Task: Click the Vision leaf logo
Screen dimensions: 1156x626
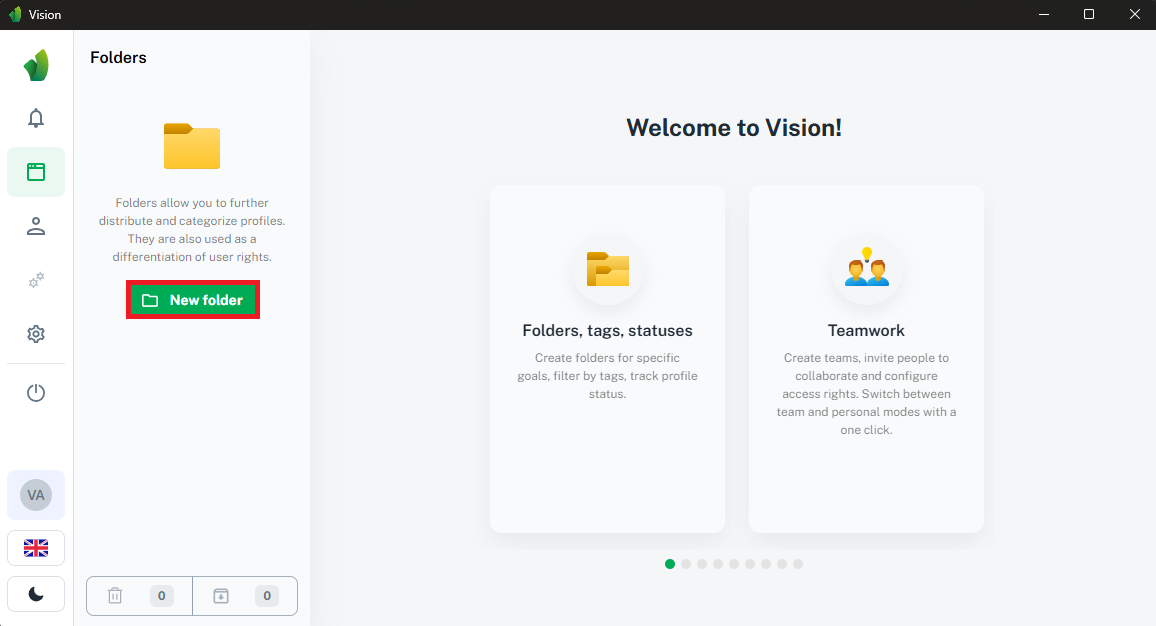Action: pos(36,64)
